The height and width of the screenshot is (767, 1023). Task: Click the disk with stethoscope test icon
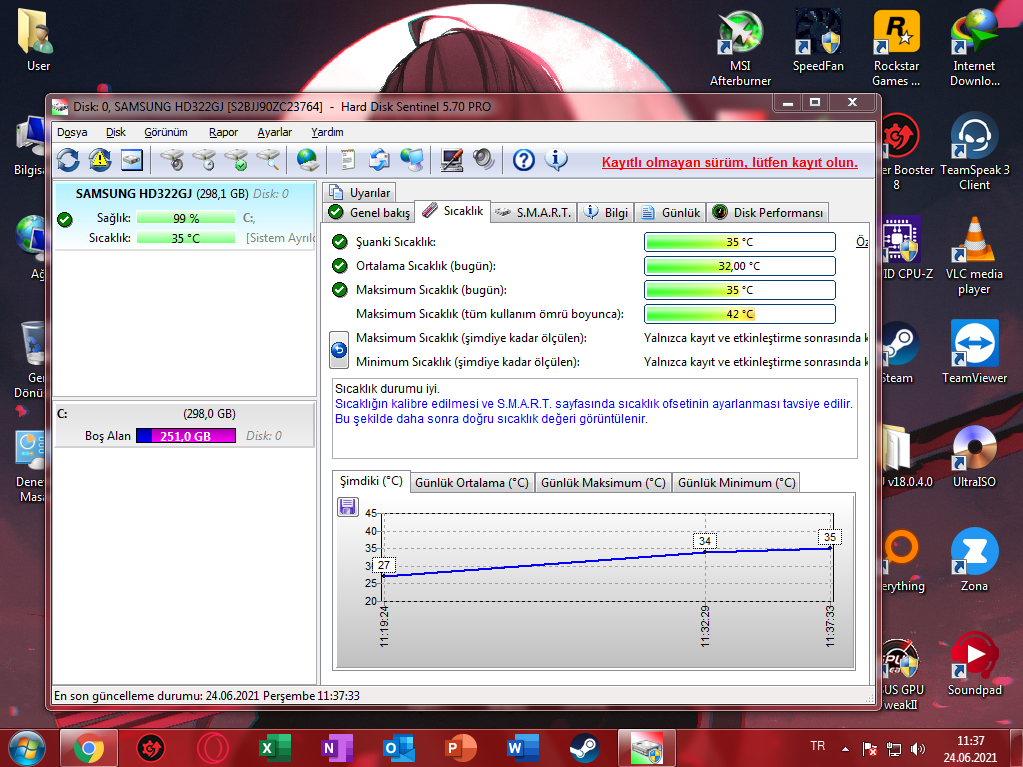[172, 160]
